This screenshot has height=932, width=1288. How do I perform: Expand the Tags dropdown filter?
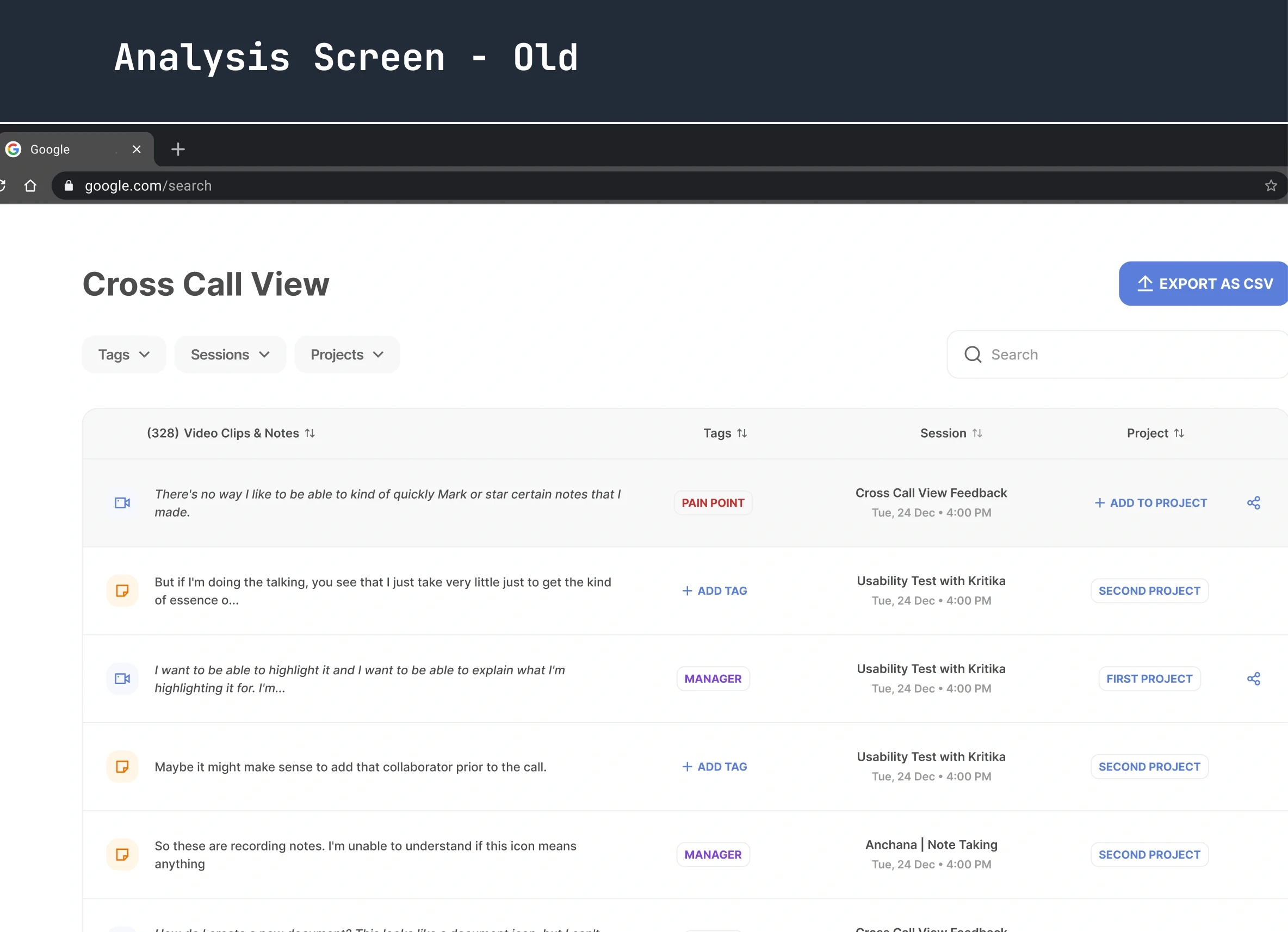(122, 354)
